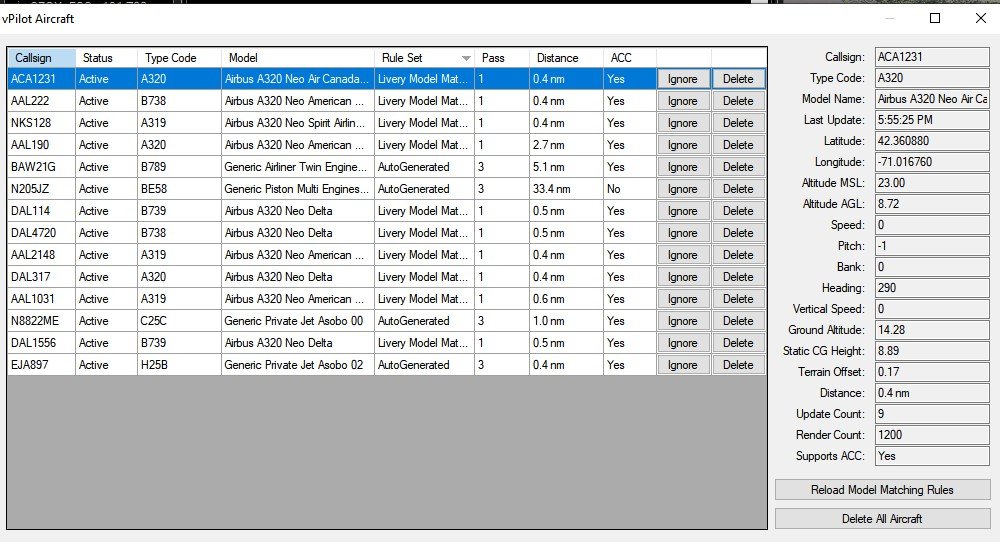The image size is (1000, 542).
Task: Click the Status column header
Action: click(x=106, y=58)
